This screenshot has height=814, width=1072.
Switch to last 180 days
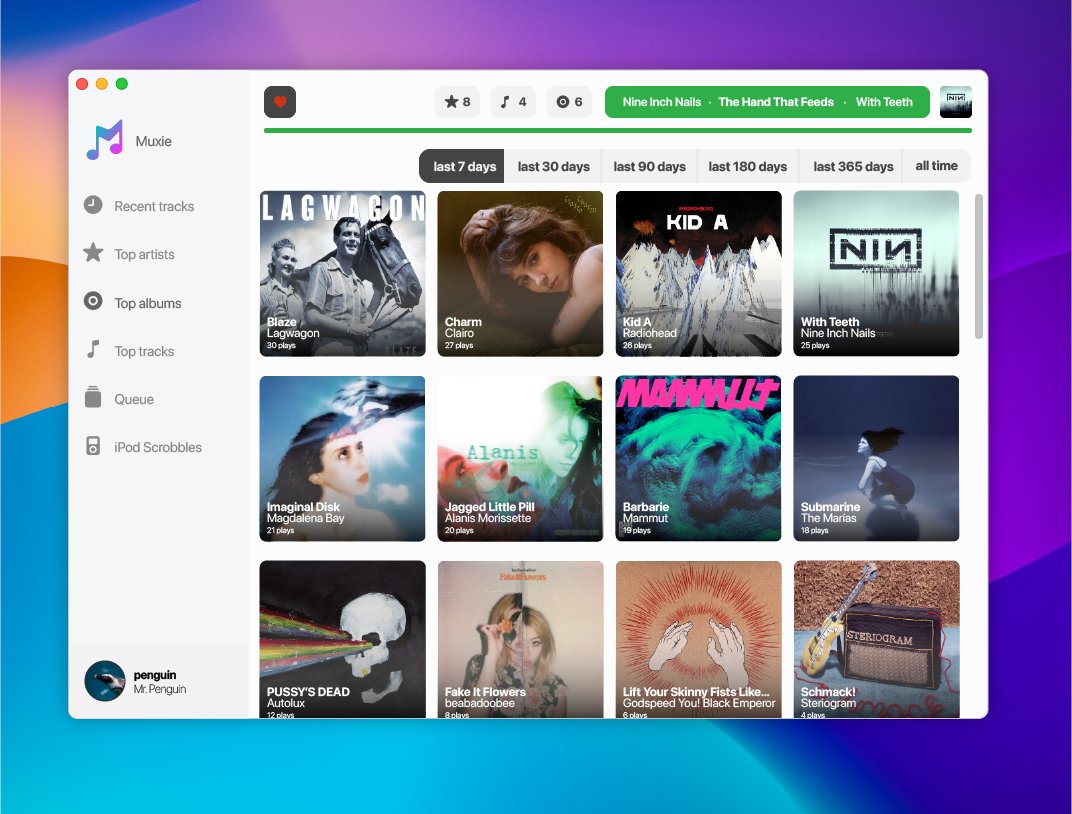(747, 166)
